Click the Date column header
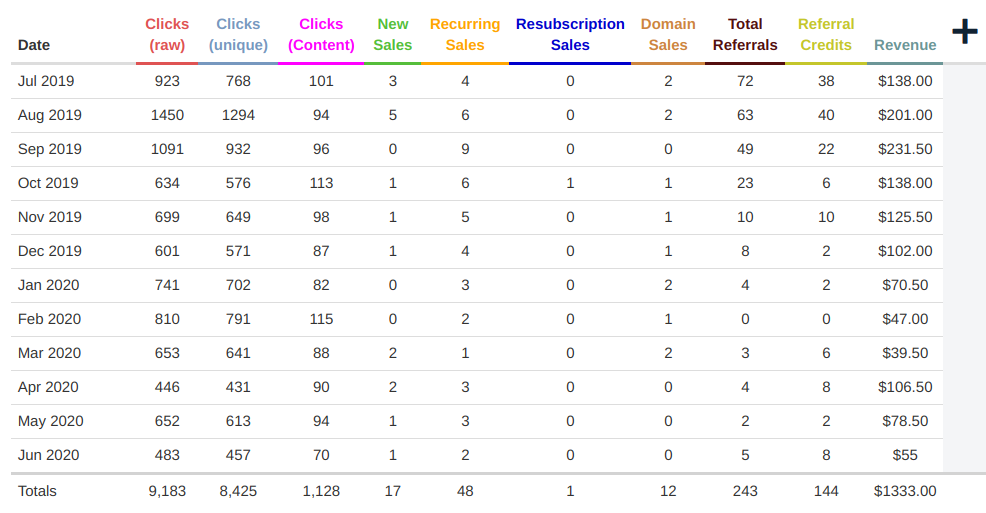 [x=34, y=45]
